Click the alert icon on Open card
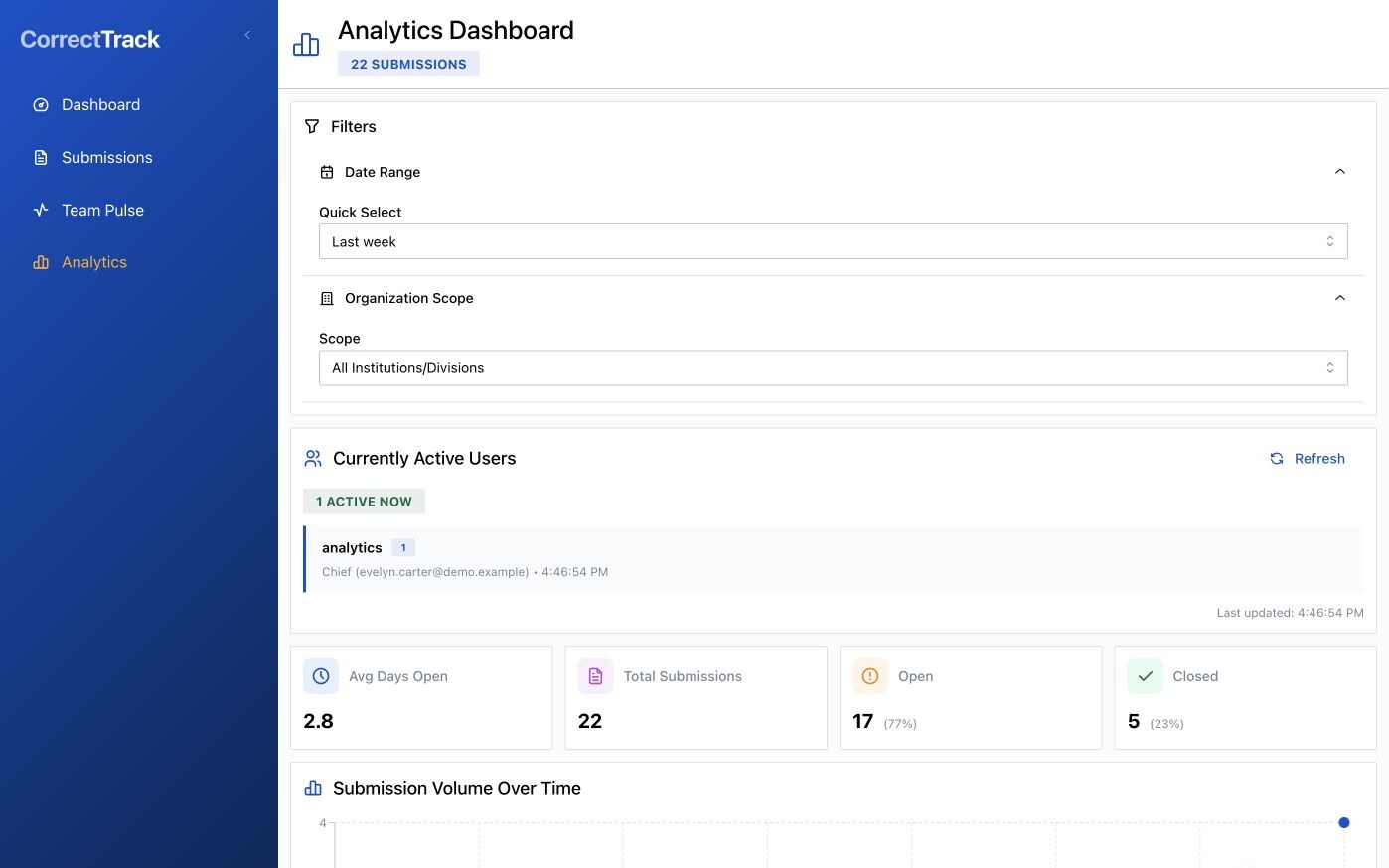 coord(870,676)
